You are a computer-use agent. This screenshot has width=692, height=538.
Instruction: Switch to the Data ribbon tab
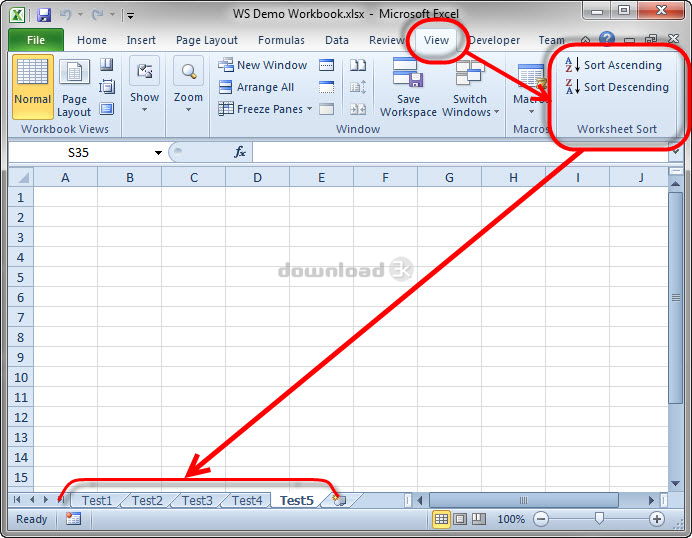pyautogui.click(x=337, y=40)
